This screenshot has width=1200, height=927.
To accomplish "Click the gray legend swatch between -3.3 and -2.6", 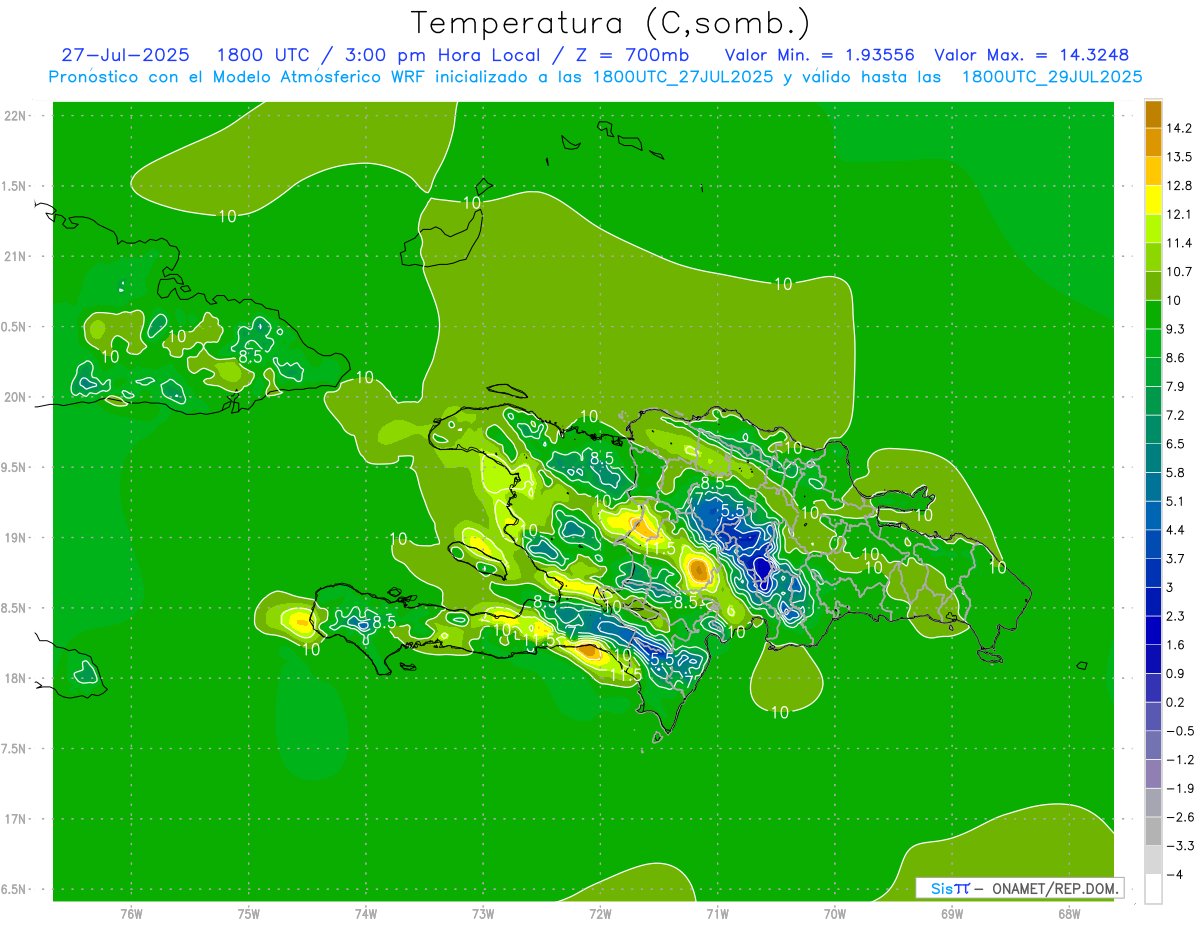I will pos(1153,831).
